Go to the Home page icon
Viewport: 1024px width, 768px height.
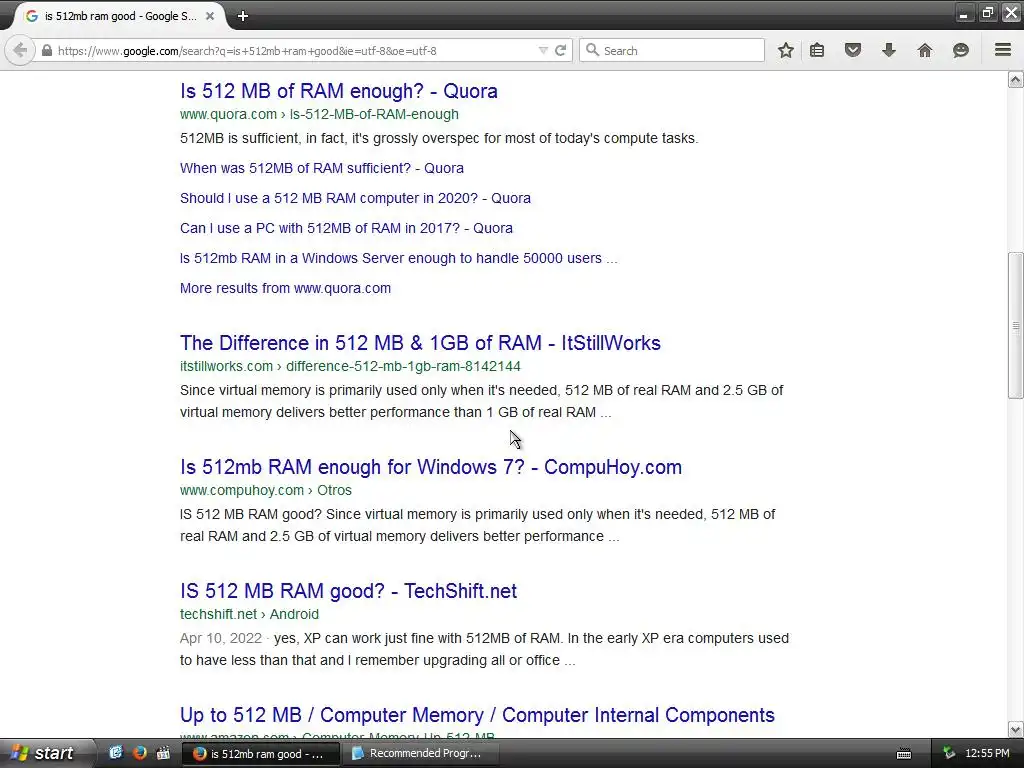pos(925,50)
